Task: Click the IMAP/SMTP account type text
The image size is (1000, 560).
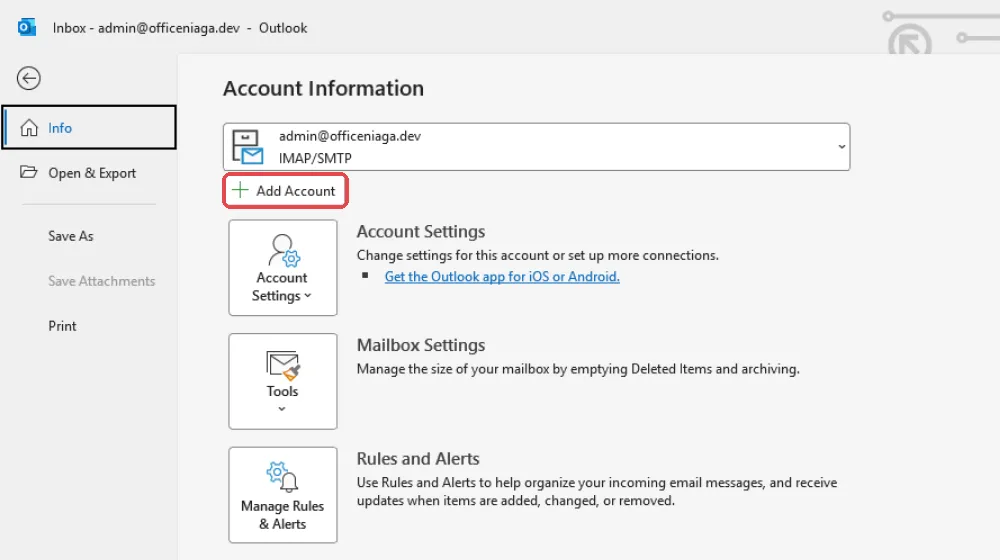Action: 315,158
